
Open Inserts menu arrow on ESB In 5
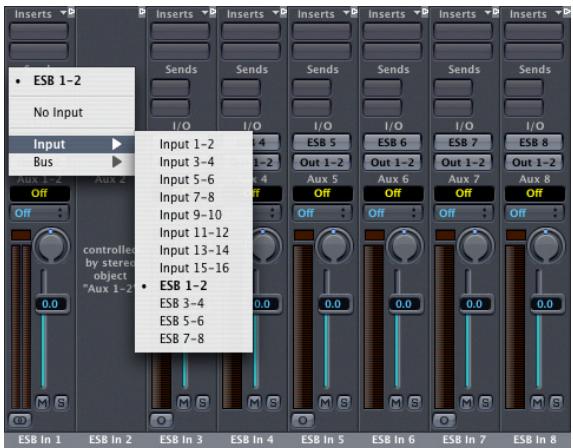click(346, 13)
